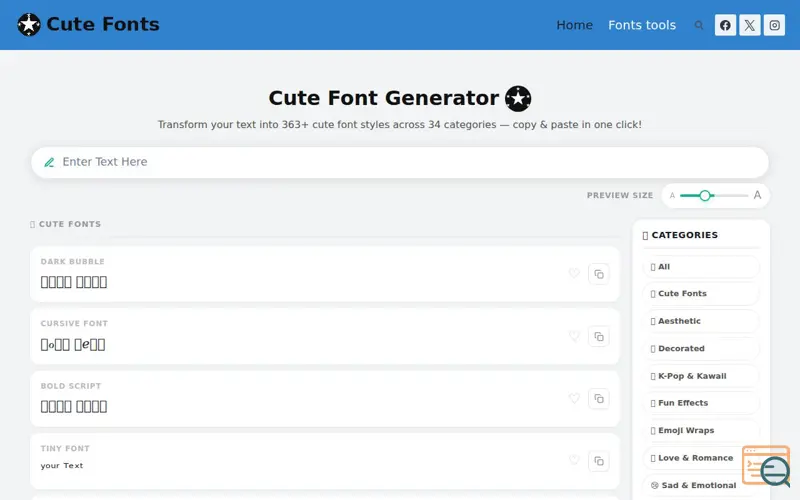The image size is (800, 500).
Task: Click the Cute Fonts star logo icon
Action: (x=29, y=24)
